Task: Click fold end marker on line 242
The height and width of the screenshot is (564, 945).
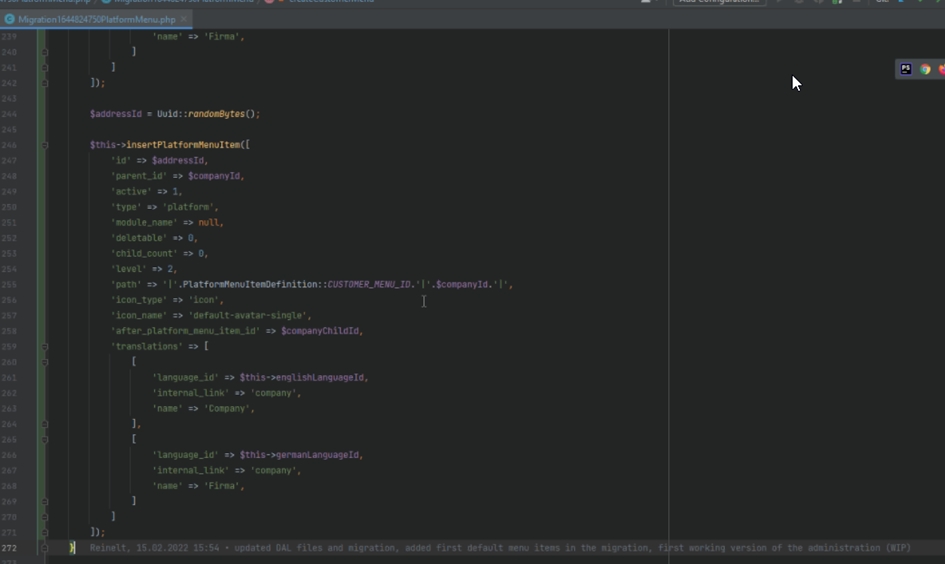Action: click(x=44, y=83)
